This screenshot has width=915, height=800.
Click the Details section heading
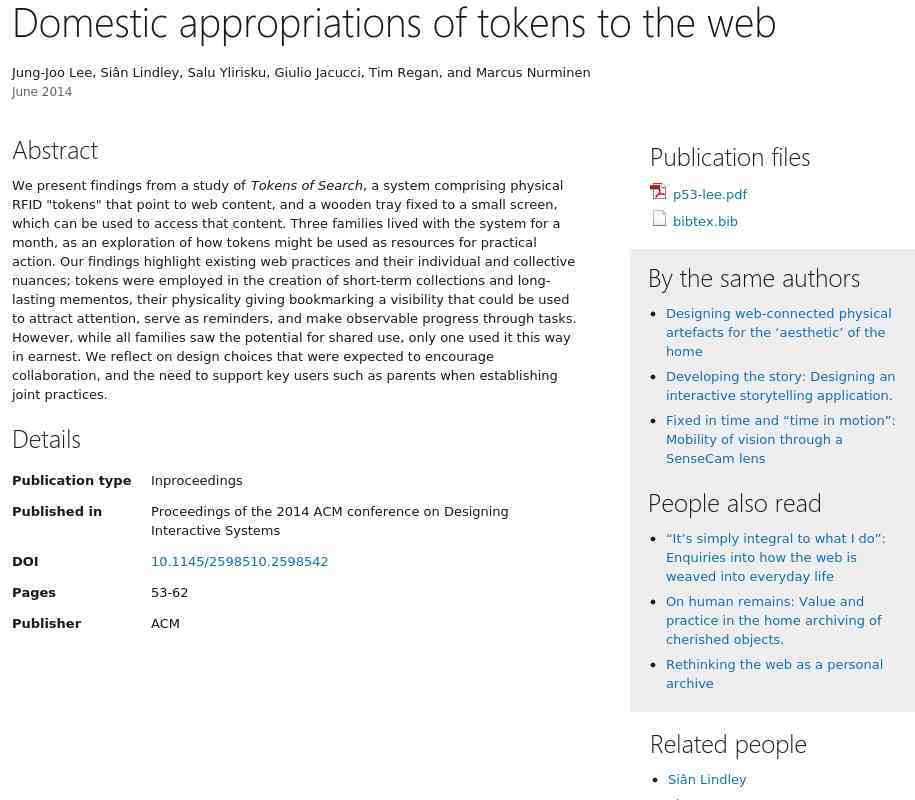(x=46, y=439)
